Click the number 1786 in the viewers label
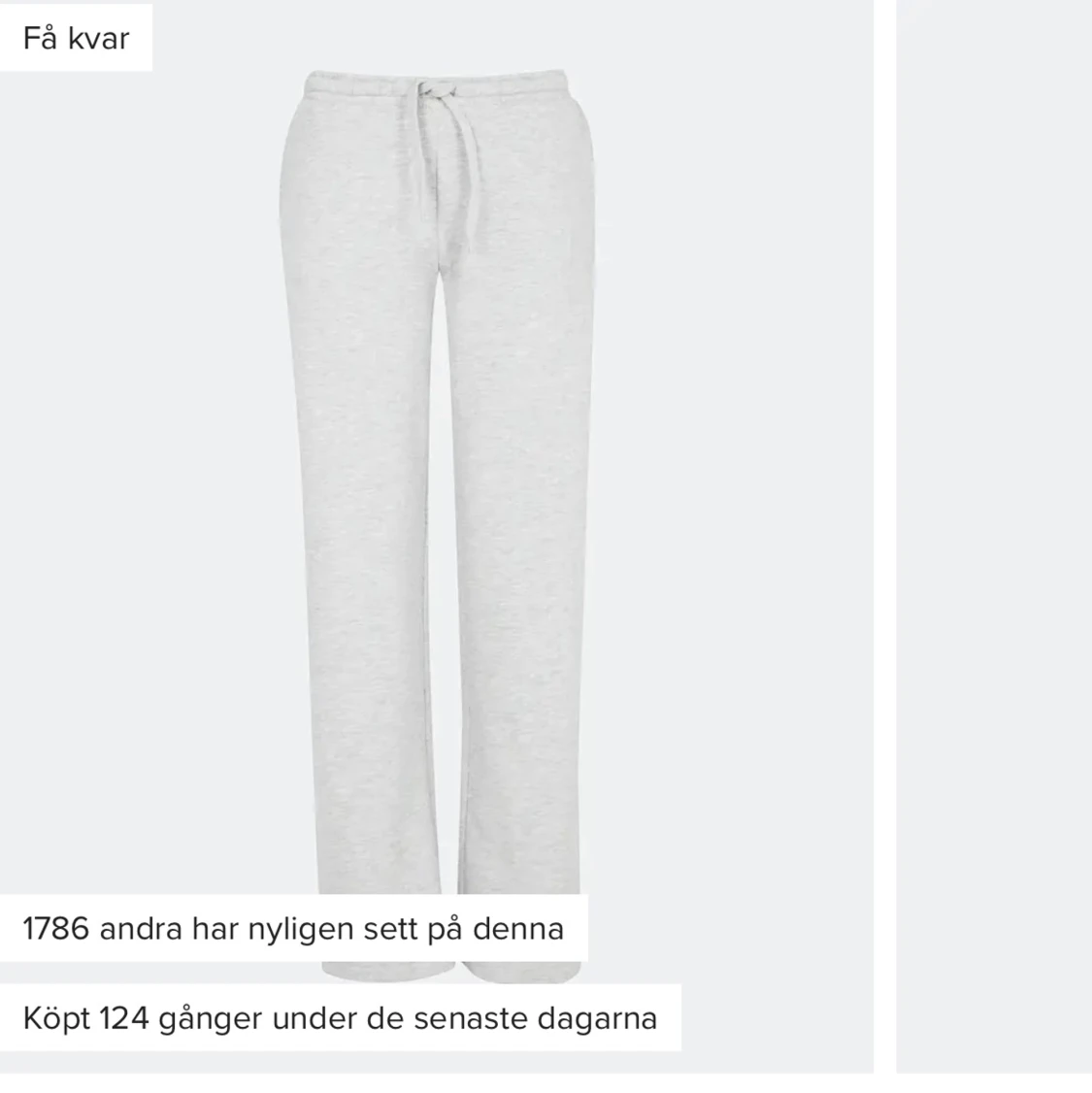 [x=55, y=929]
